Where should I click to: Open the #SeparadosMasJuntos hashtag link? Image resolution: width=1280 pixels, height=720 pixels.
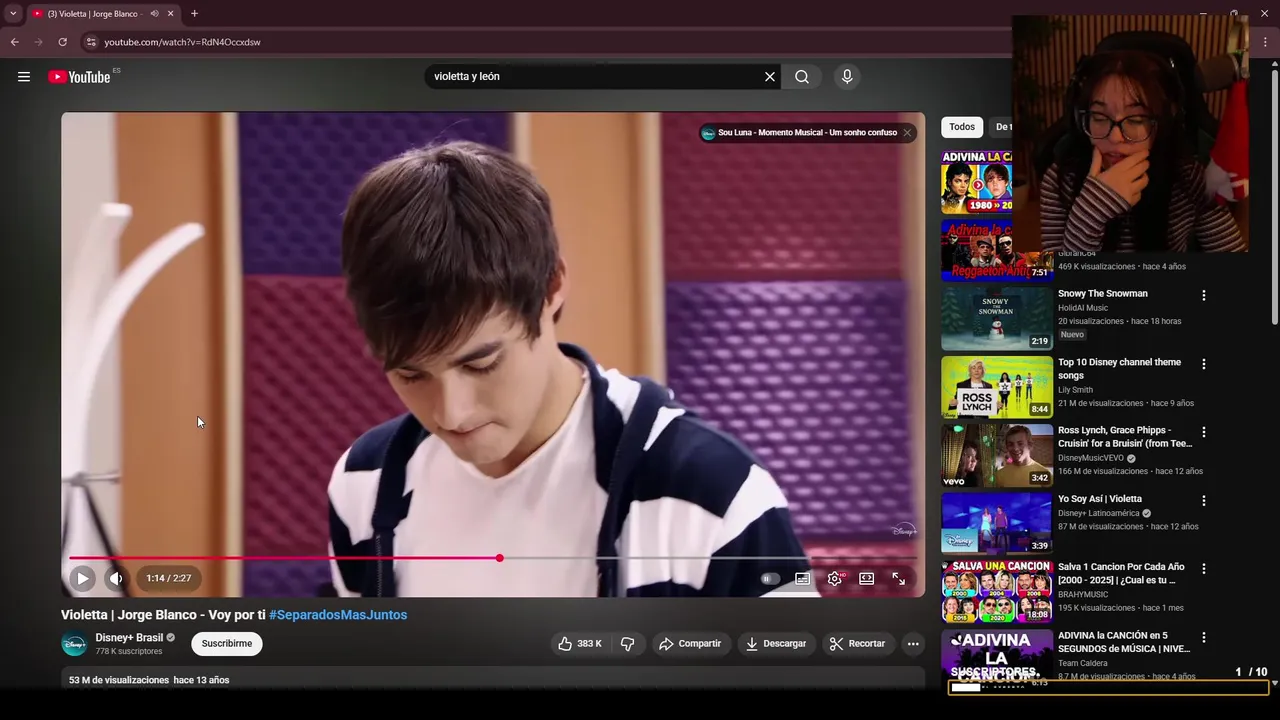(x=338, y=615)
